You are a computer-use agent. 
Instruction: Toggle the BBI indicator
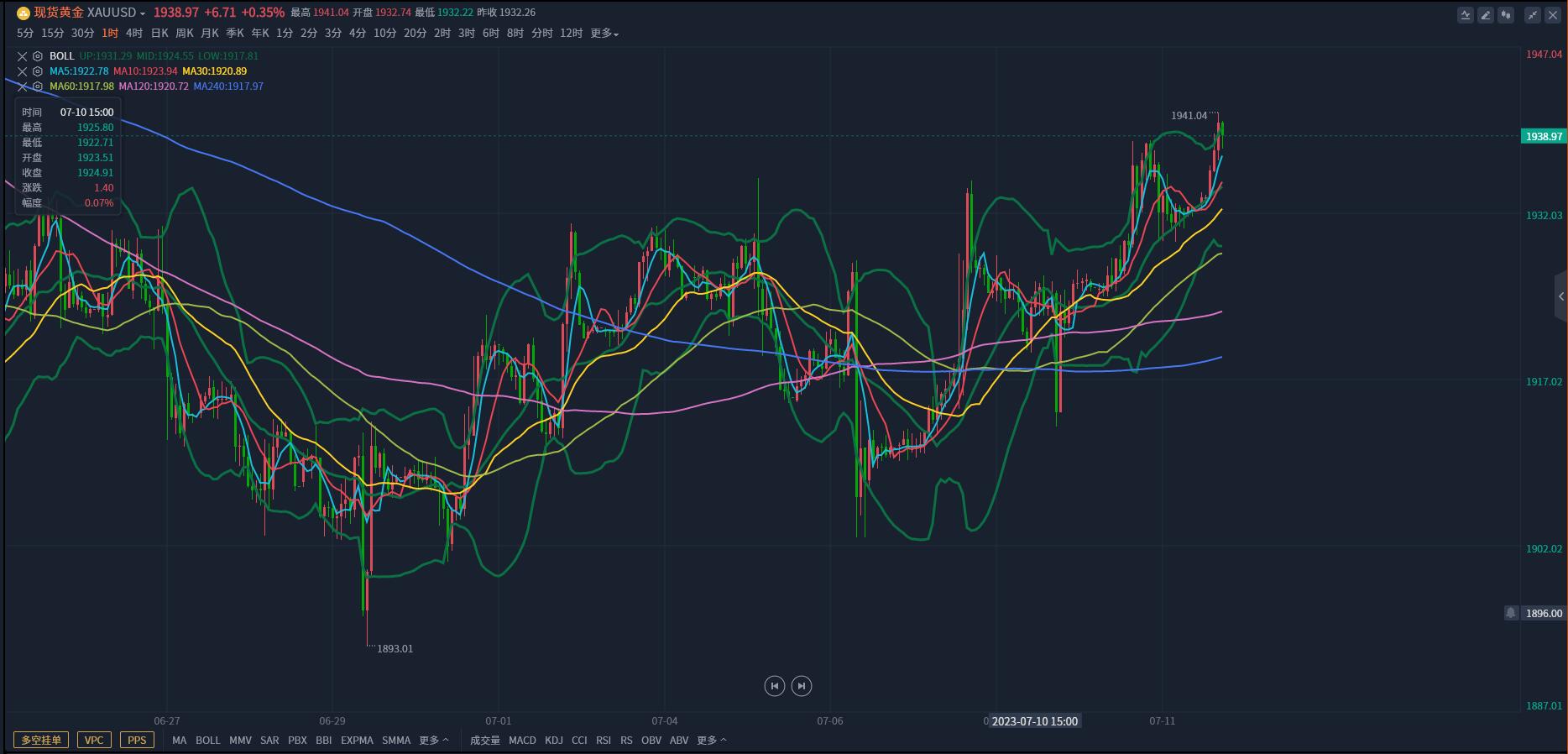coord(324,741)
